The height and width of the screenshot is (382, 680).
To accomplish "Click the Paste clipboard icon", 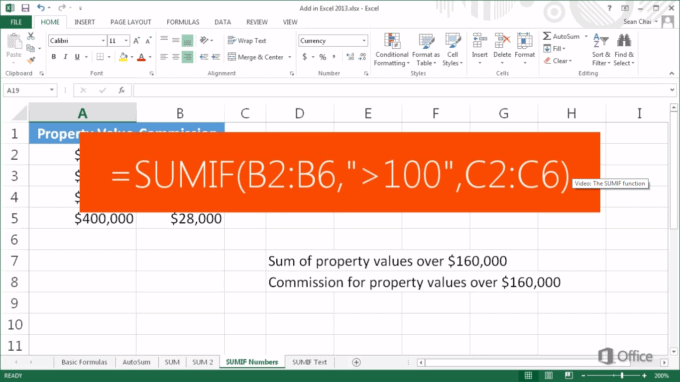I will click(14, 42).
